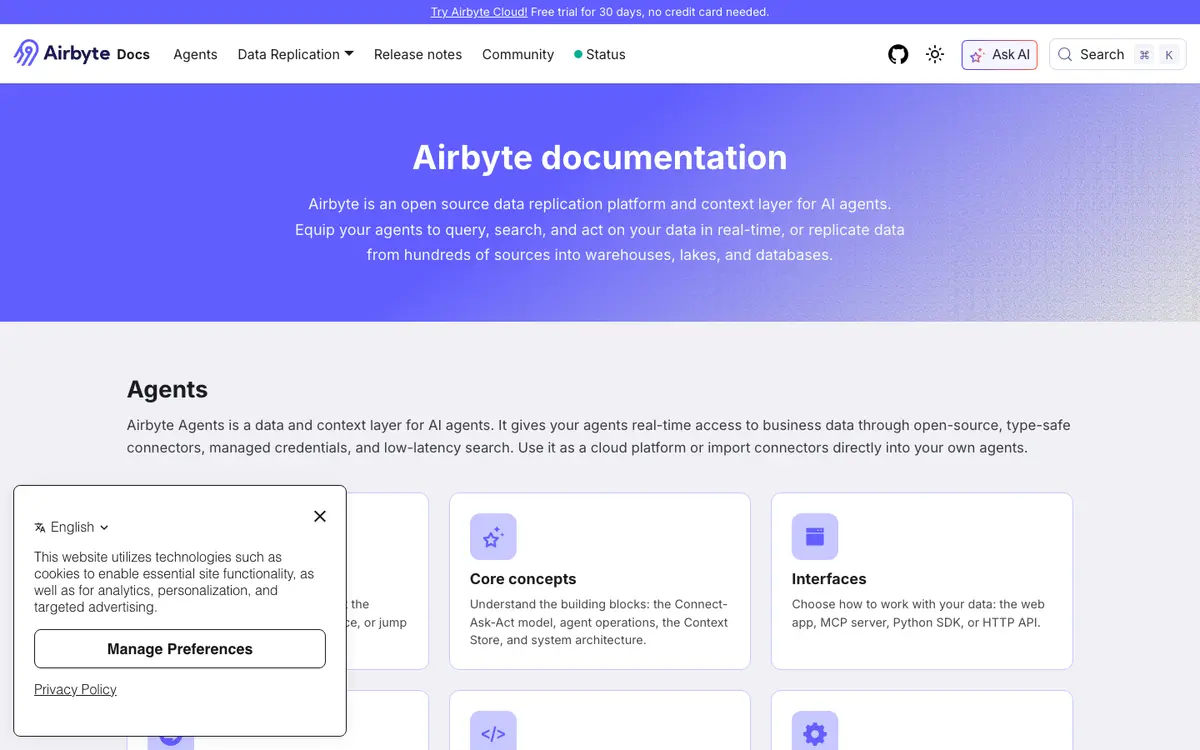The image size is (1200, 750).
Task: Expand the Data Replication dropdown
Action: pos(296,55)
